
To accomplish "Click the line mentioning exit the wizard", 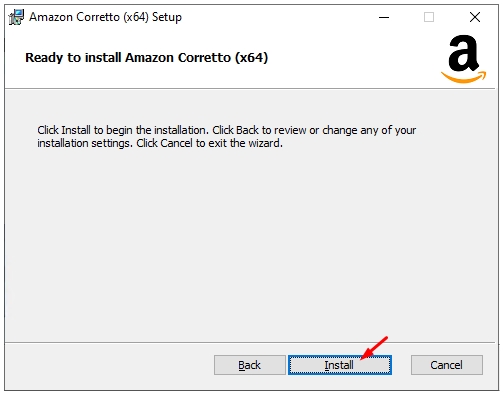I will (x=160, y=143).
